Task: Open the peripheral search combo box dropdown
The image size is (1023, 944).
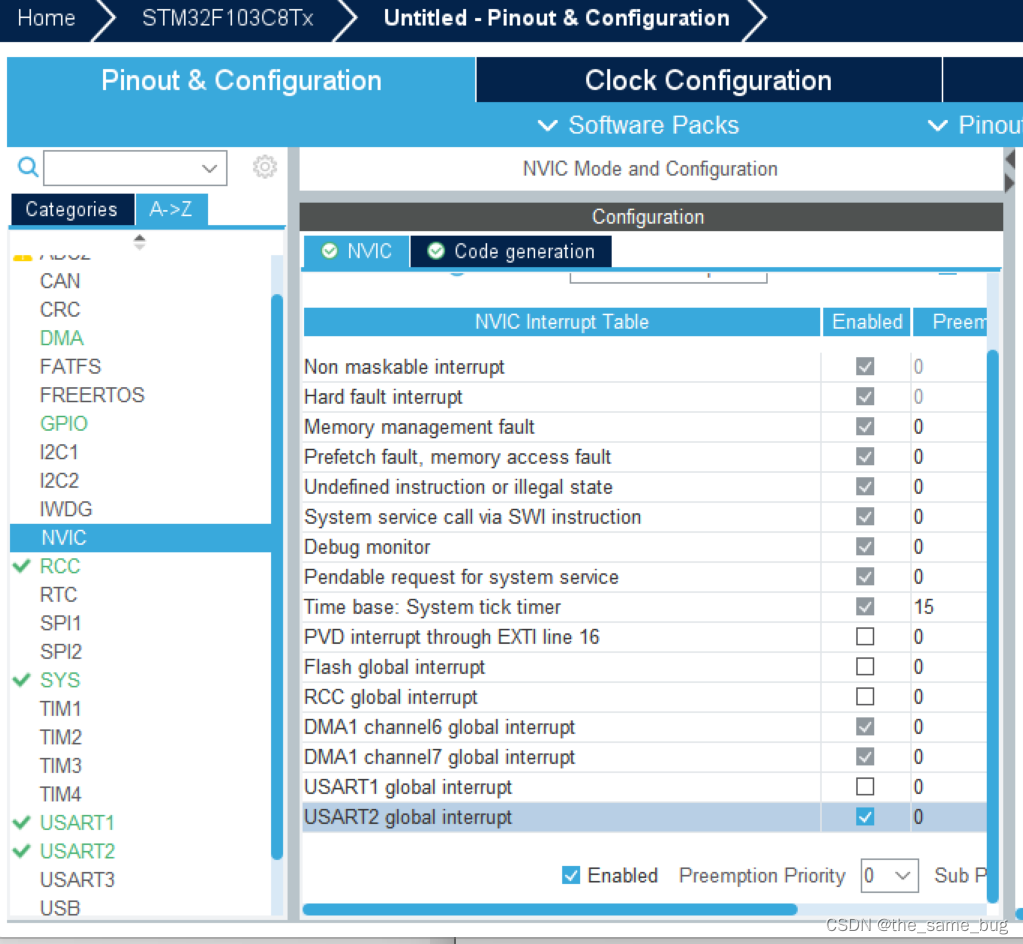Action: 209,168
